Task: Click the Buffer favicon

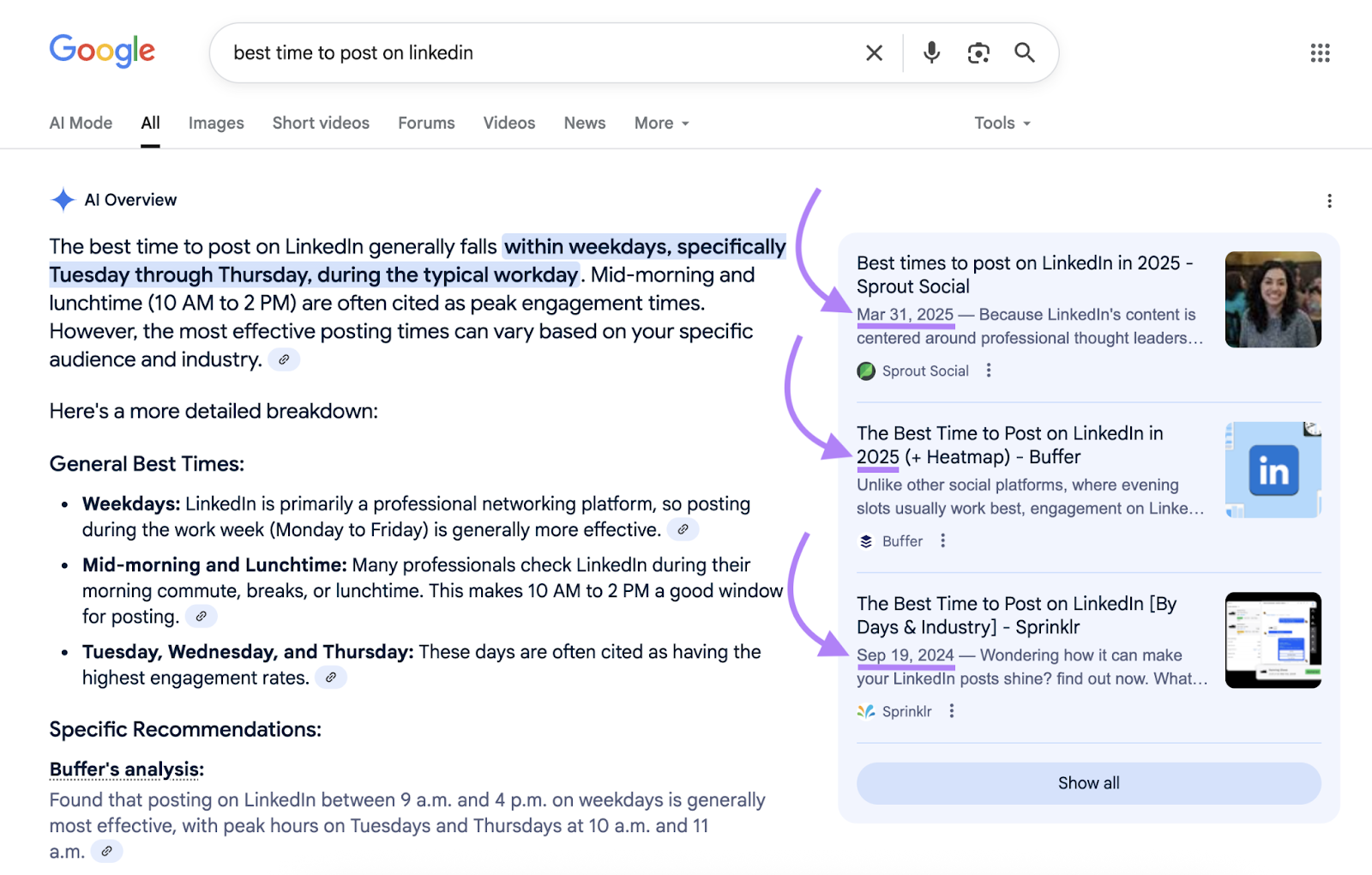Action: (x=864, y=540)
